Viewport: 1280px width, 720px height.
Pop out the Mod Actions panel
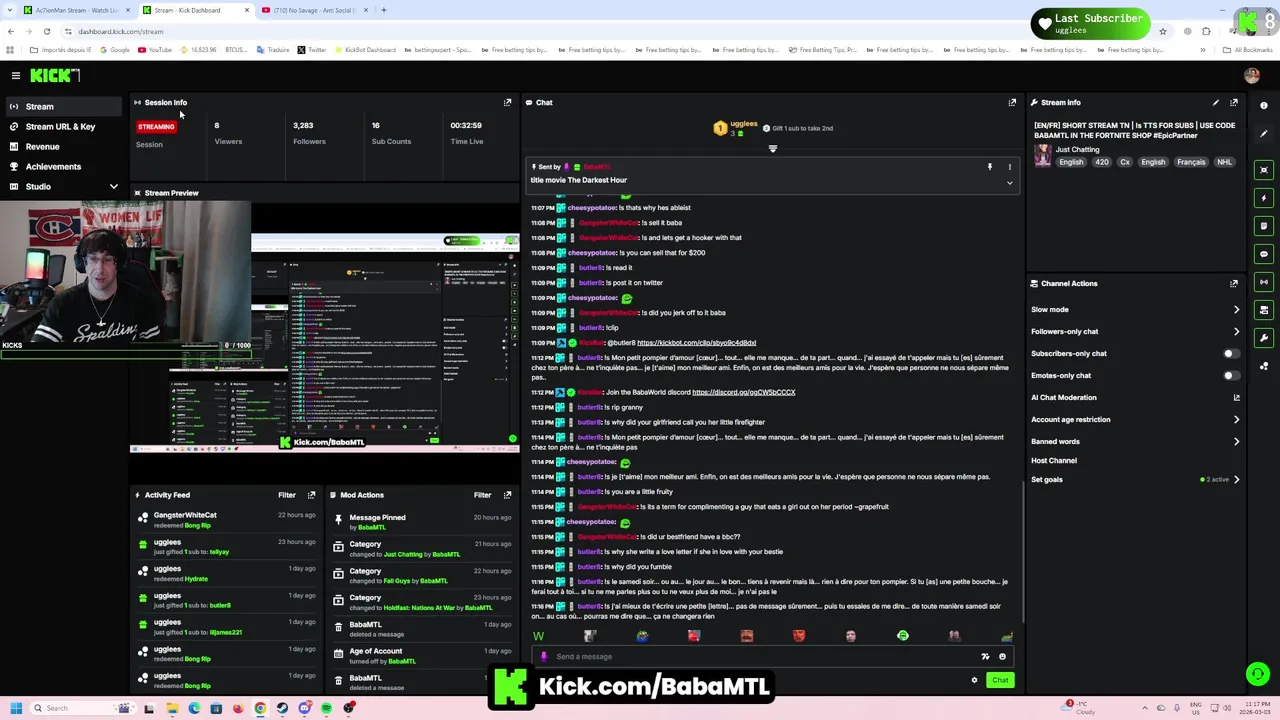pyautogui.click(x=507, y=495)
